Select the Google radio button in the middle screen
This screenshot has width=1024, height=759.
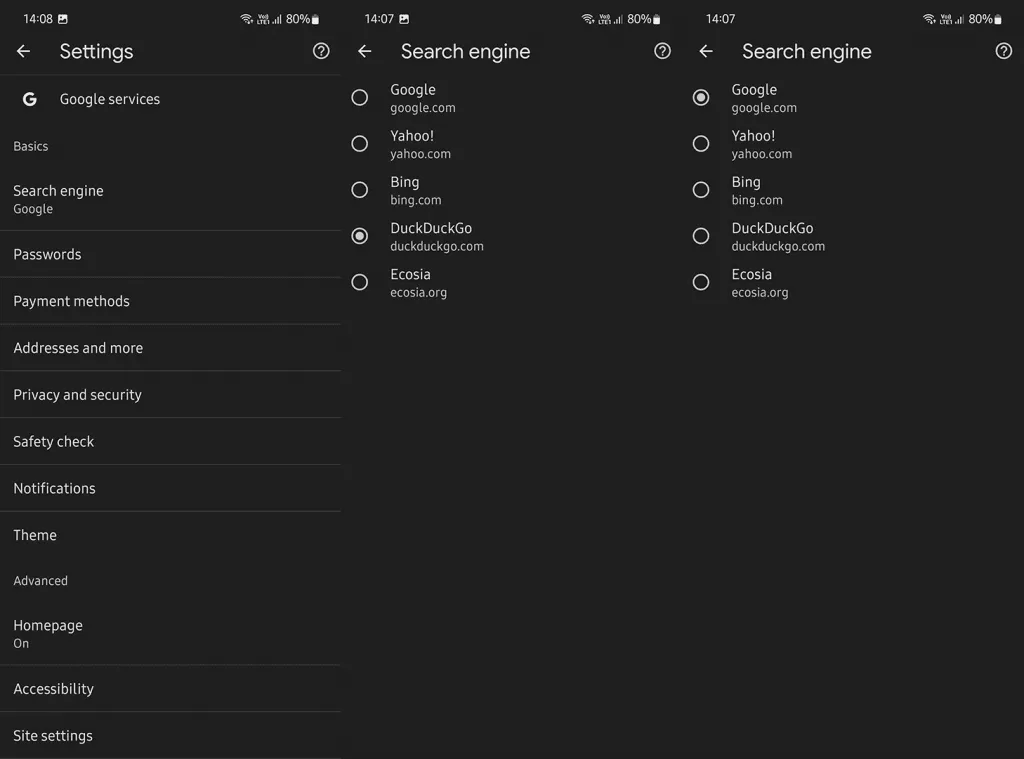click(359, 97)
